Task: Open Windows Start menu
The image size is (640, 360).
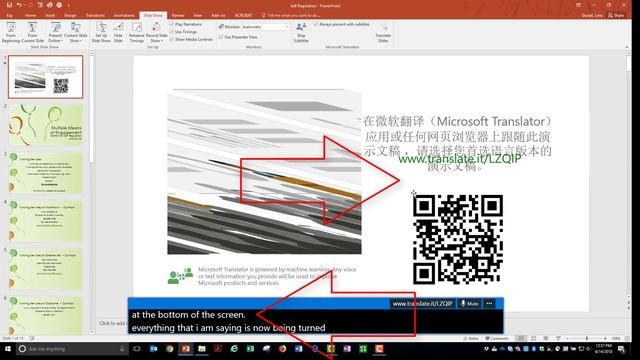Action: 7,349
